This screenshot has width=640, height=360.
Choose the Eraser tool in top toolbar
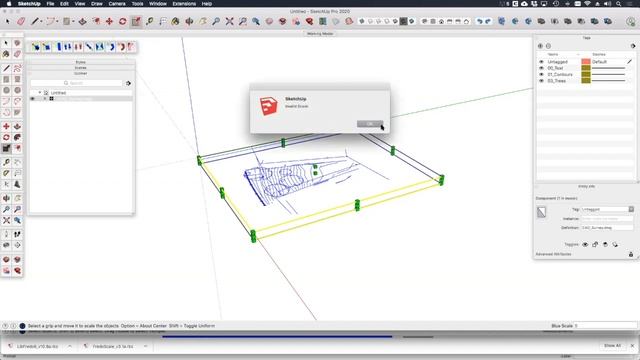[21, 21]
